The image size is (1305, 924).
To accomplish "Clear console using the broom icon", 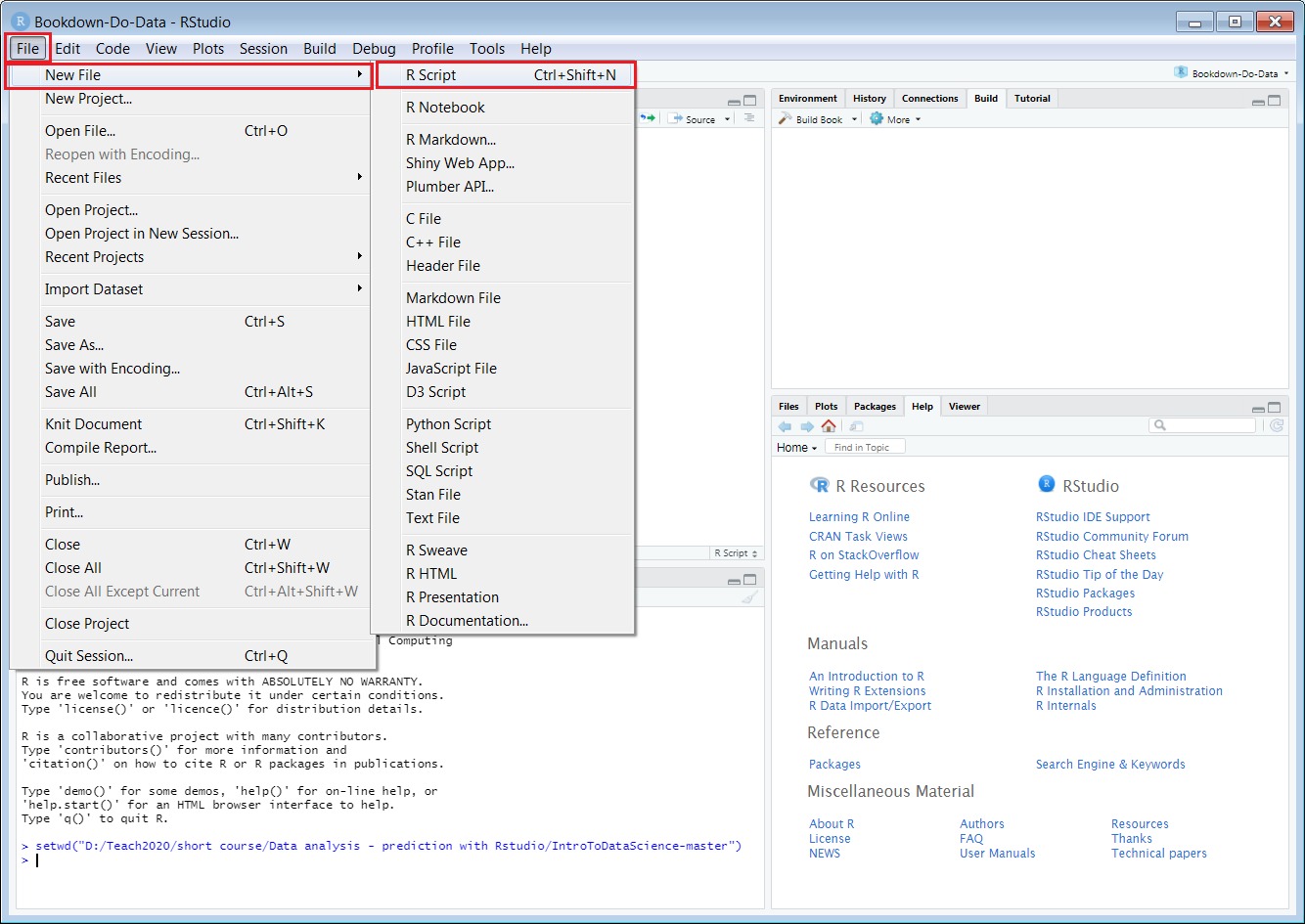I will (x=749, y=598).
